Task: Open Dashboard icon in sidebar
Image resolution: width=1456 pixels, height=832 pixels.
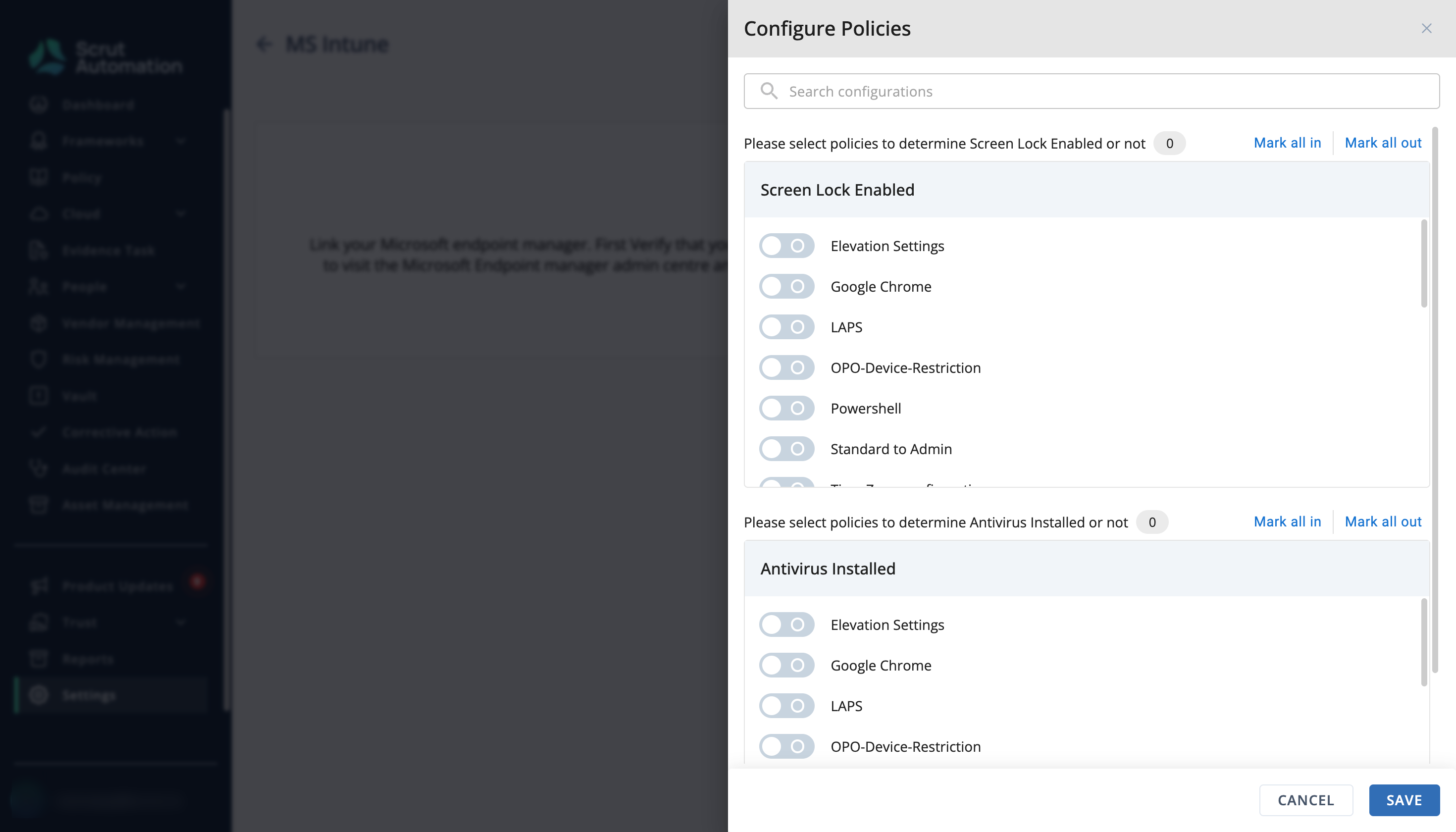Action: pyautogui.click(x=39, y=104)
